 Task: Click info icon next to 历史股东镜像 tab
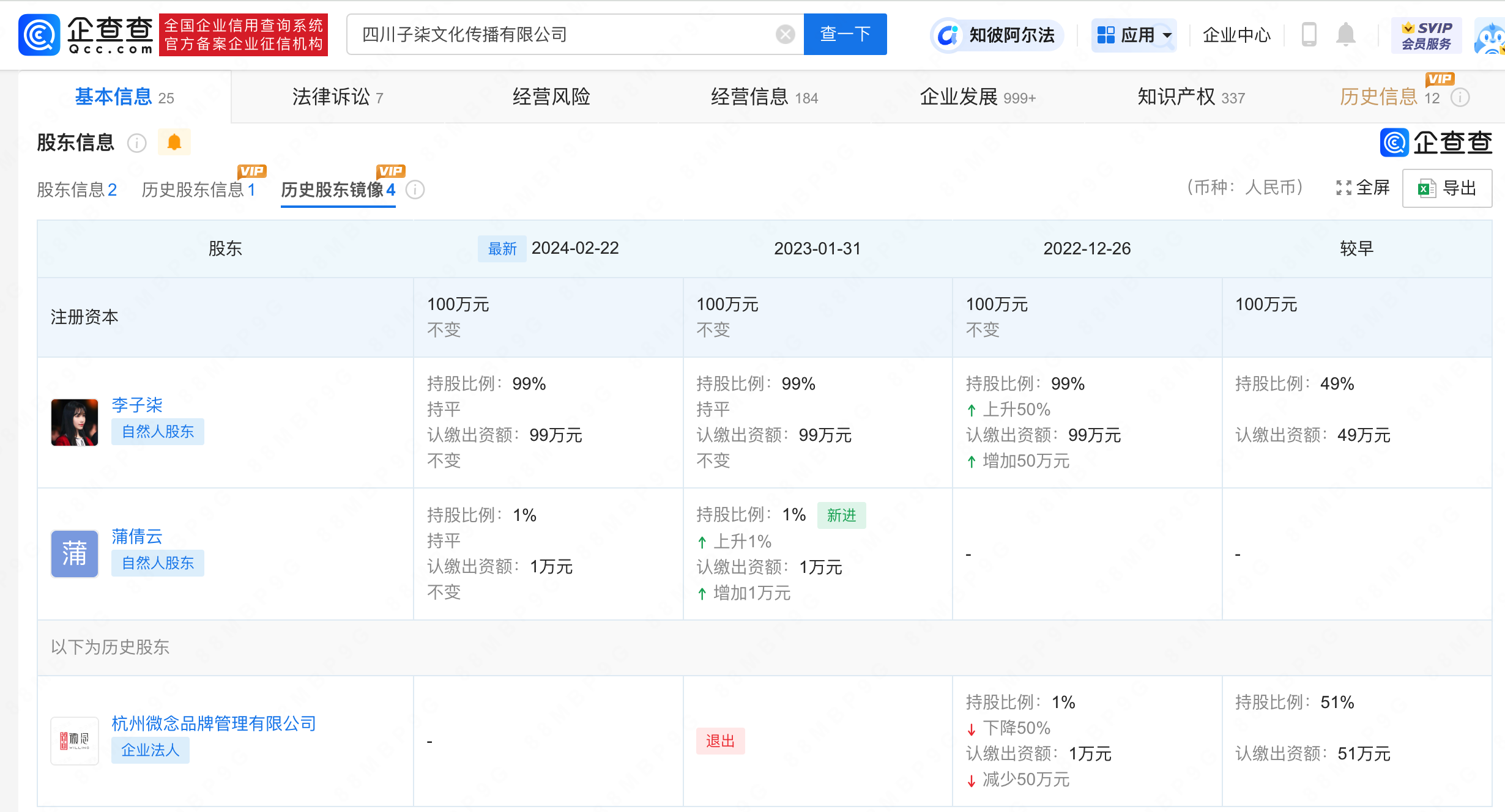click(x=415, y=190)
